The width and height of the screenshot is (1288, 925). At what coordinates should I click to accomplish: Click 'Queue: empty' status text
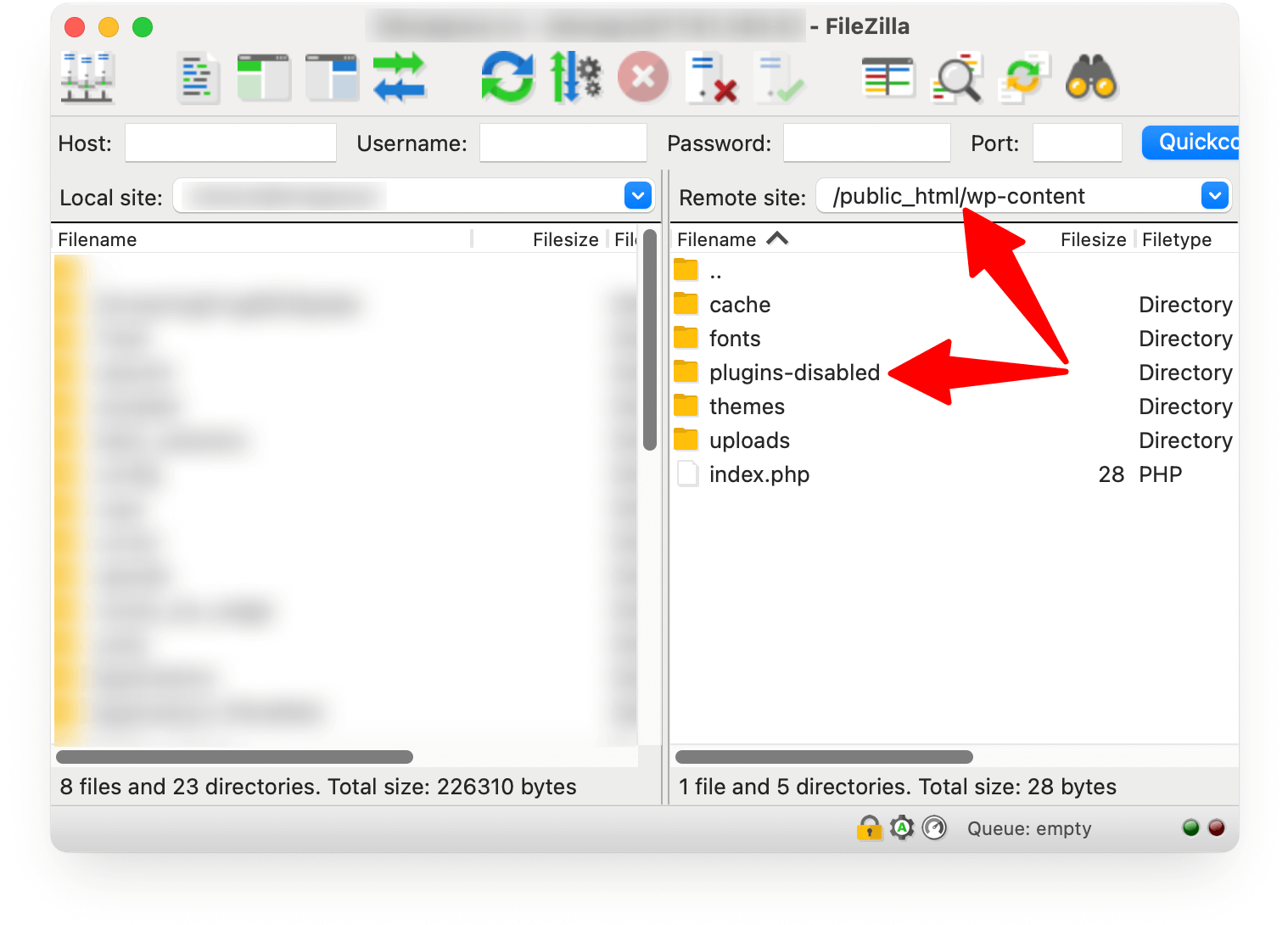[1029, 828]
